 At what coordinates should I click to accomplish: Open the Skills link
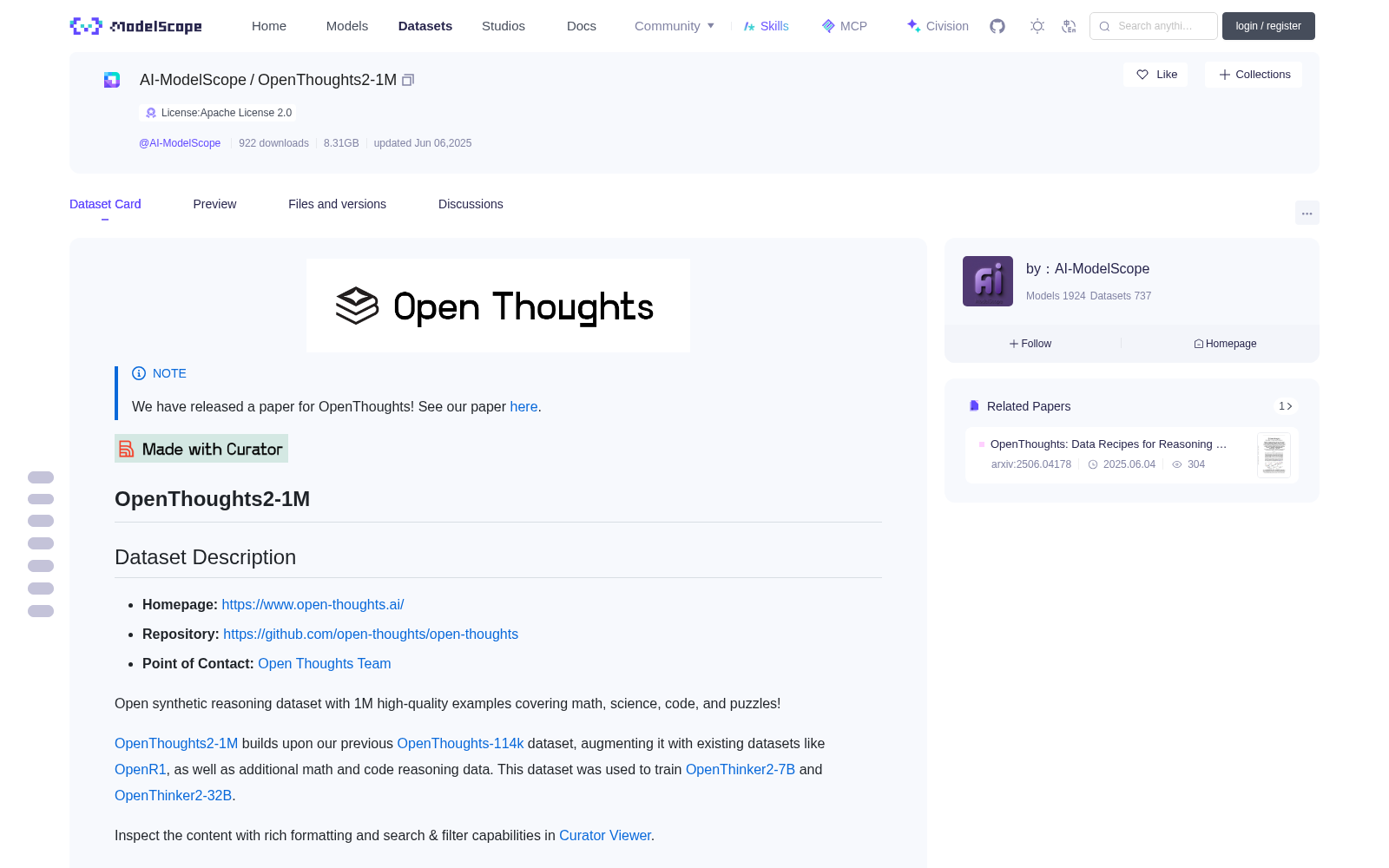(766, 26)
